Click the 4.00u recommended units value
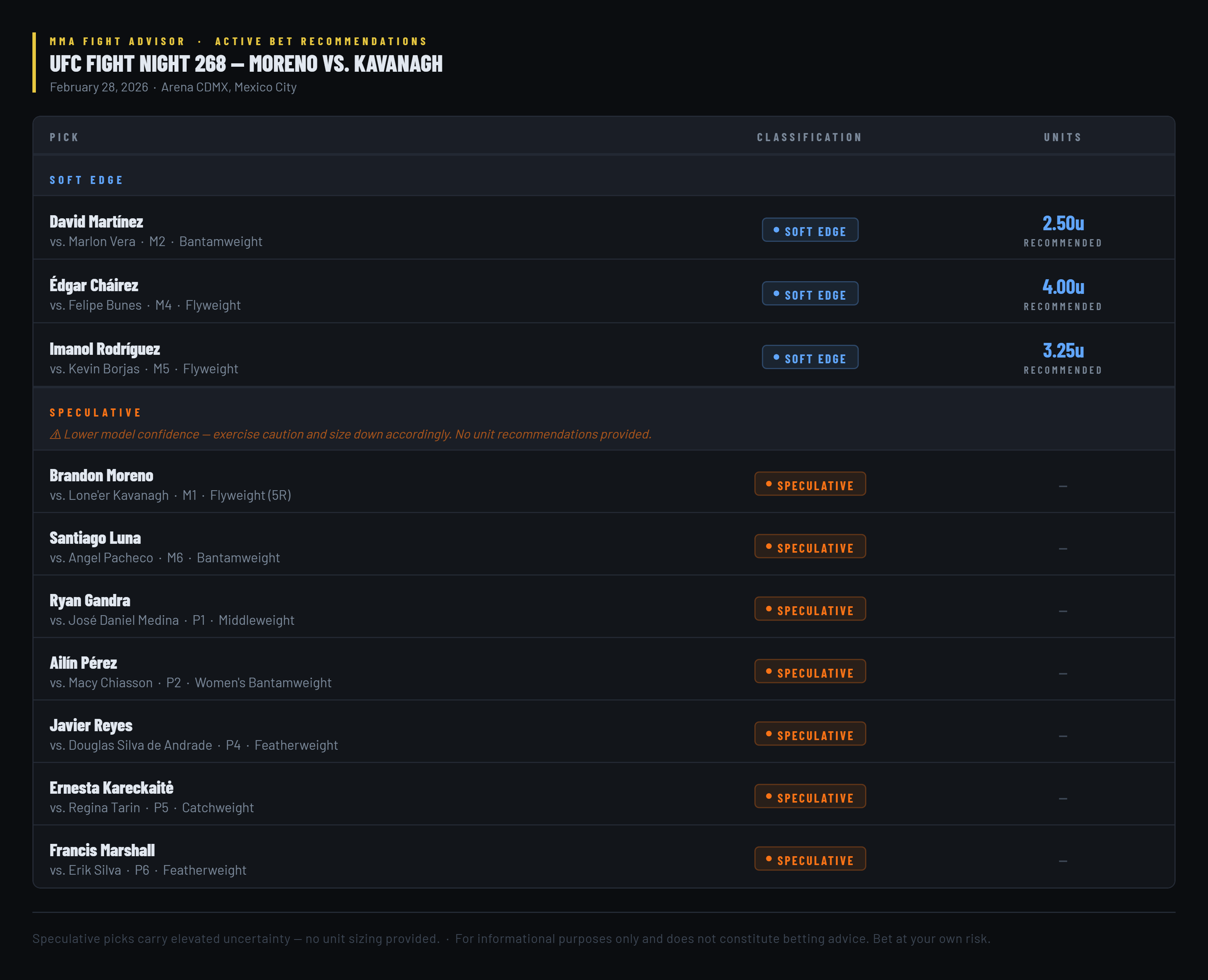1208x980 pixels. [x=1062, y=287]
